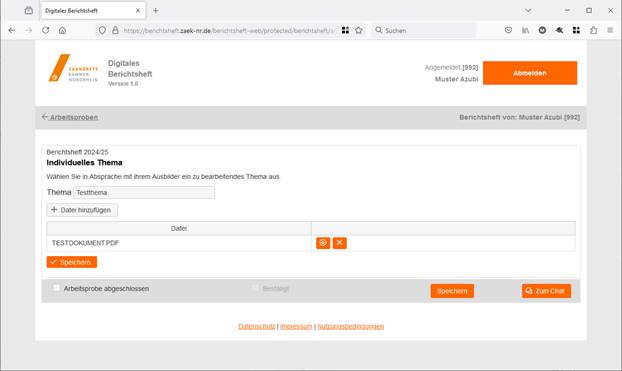Click the browser back arrow

[12, 30]
